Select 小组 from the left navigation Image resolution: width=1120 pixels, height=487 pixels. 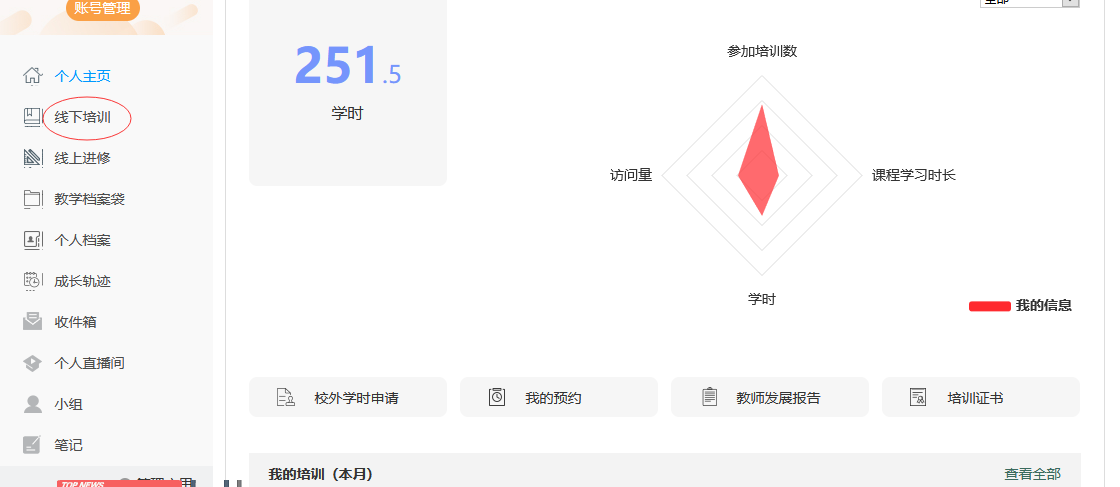click(x=68, y=404)
